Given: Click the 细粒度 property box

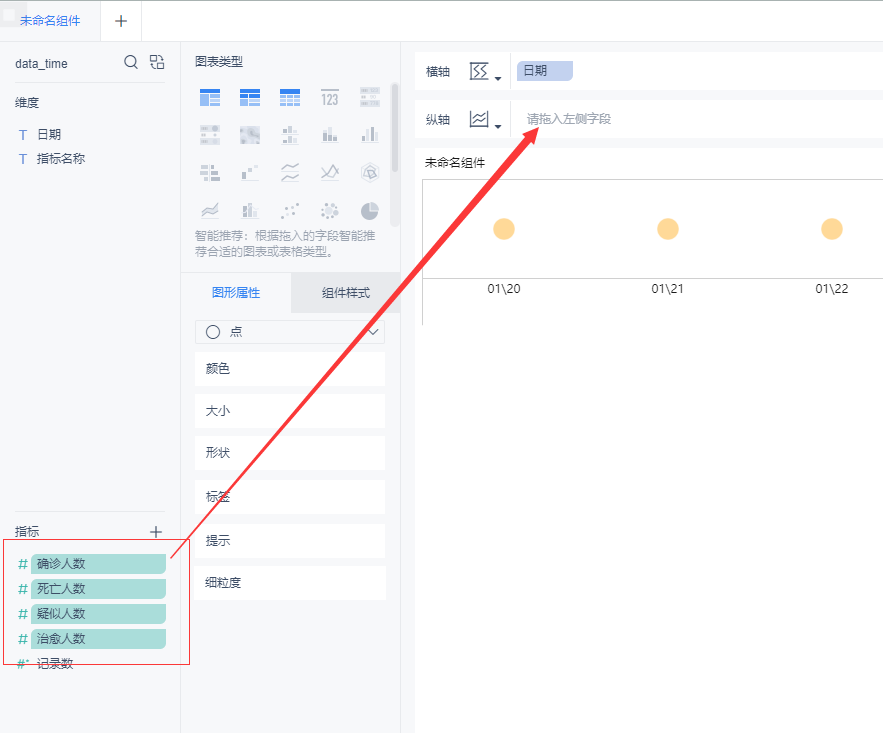Looking at the screenshot, I should [290, 583].
